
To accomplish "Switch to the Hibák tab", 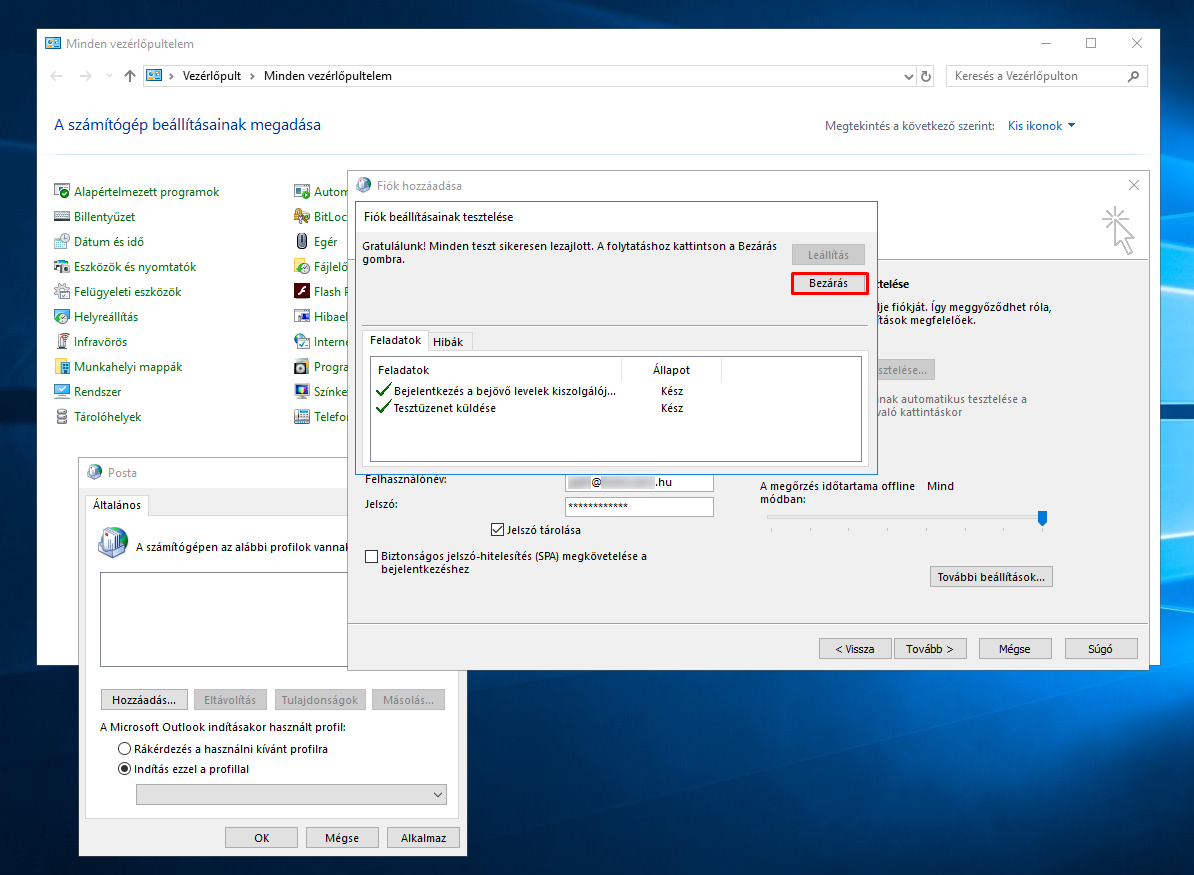I will [448, 342].
